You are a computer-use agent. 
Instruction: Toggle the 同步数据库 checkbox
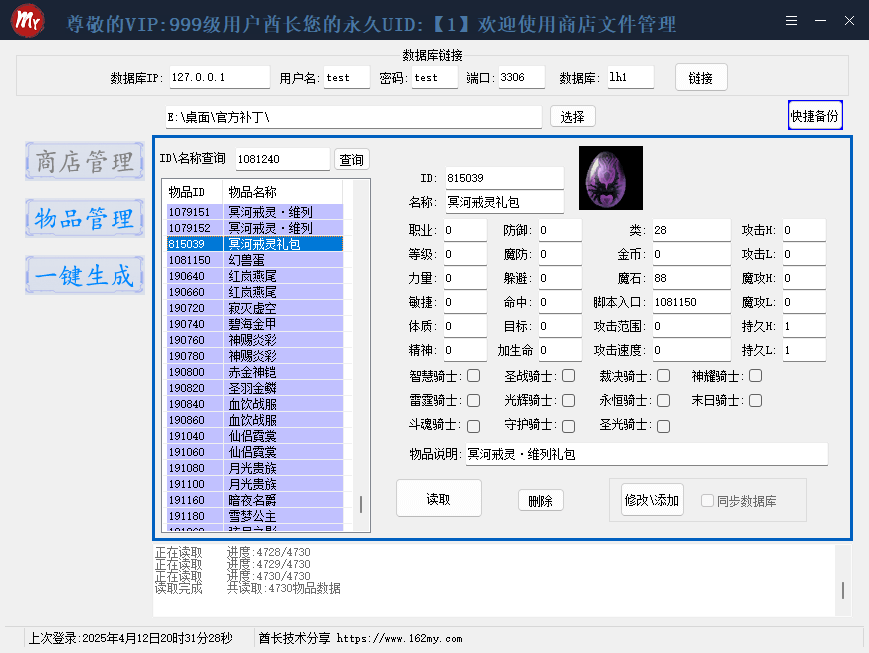[708, 501]
